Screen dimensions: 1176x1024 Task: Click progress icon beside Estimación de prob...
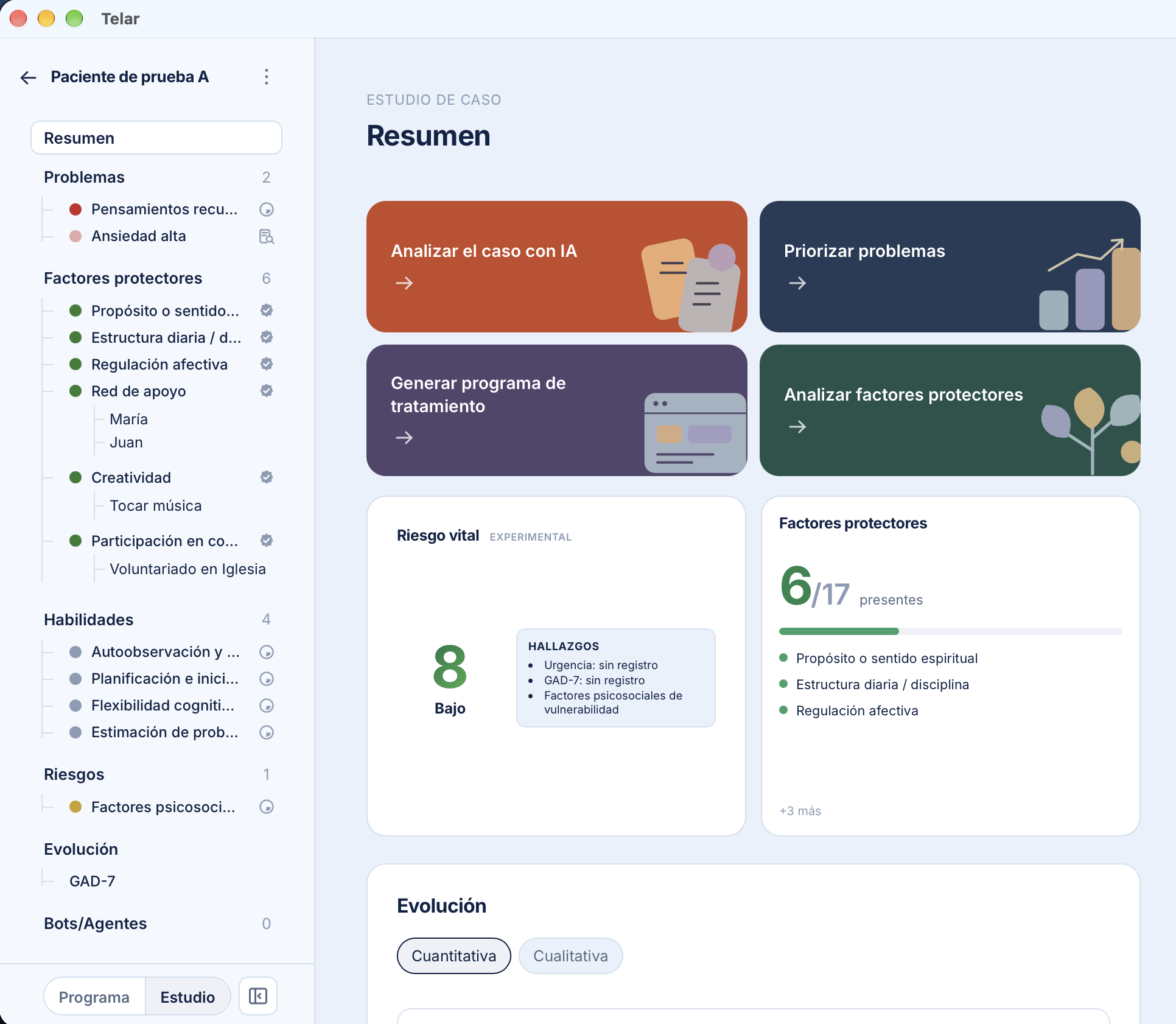tap(266, 732)
